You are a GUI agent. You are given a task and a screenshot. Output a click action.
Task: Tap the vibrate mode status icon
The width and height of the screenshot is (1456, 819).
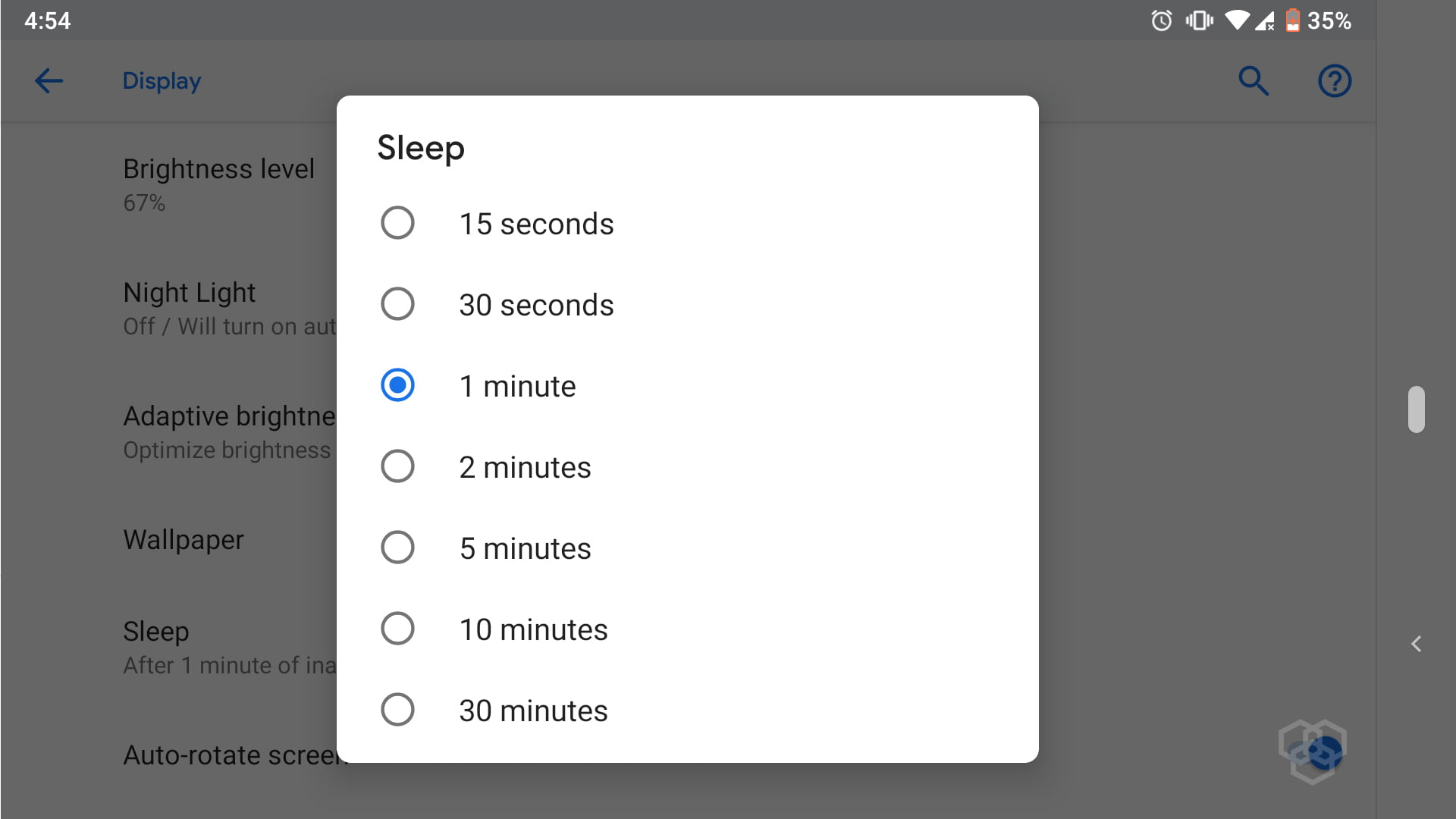coord(1197,20)
